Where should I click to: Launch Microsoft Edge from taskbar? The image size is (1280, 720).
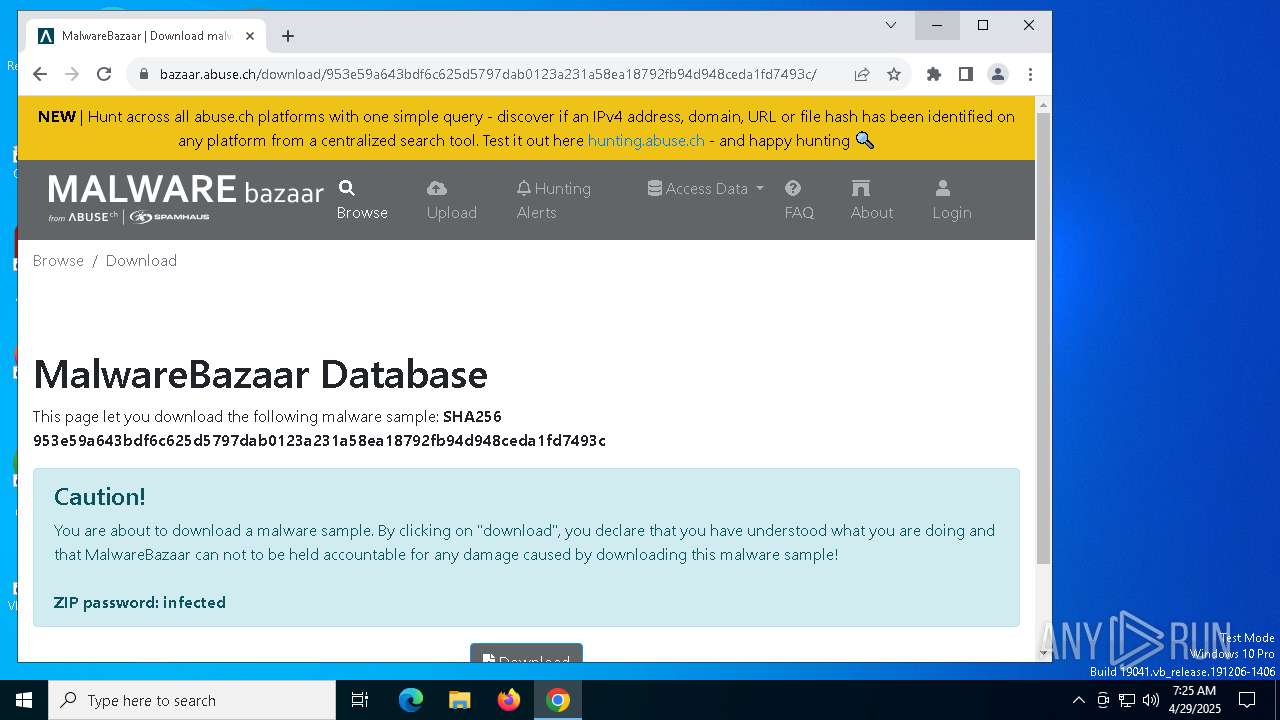coord(411,700)
